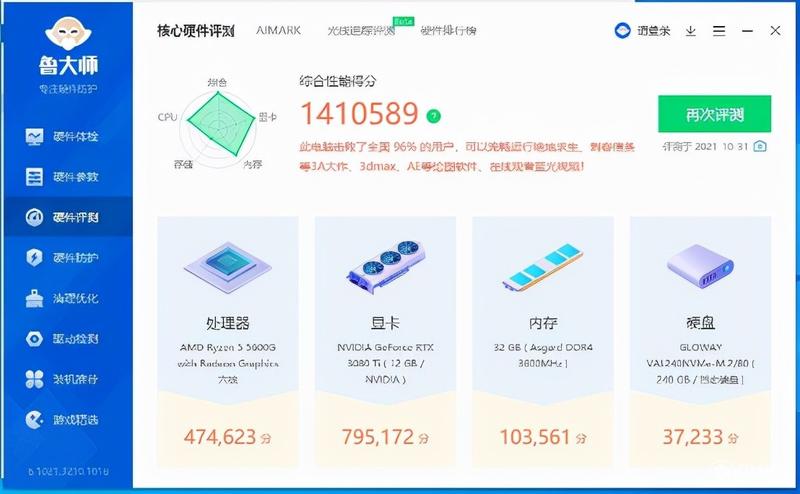Click the 硬盘 drive illustration
The height and width of the screenshot is (494, 800).
coord(700,267)
